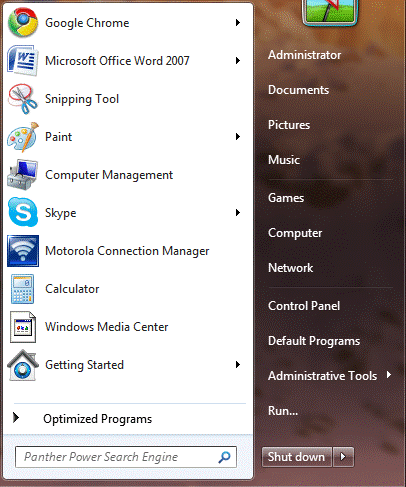
Task: Open the Run... link
Action: coord(283,411)
